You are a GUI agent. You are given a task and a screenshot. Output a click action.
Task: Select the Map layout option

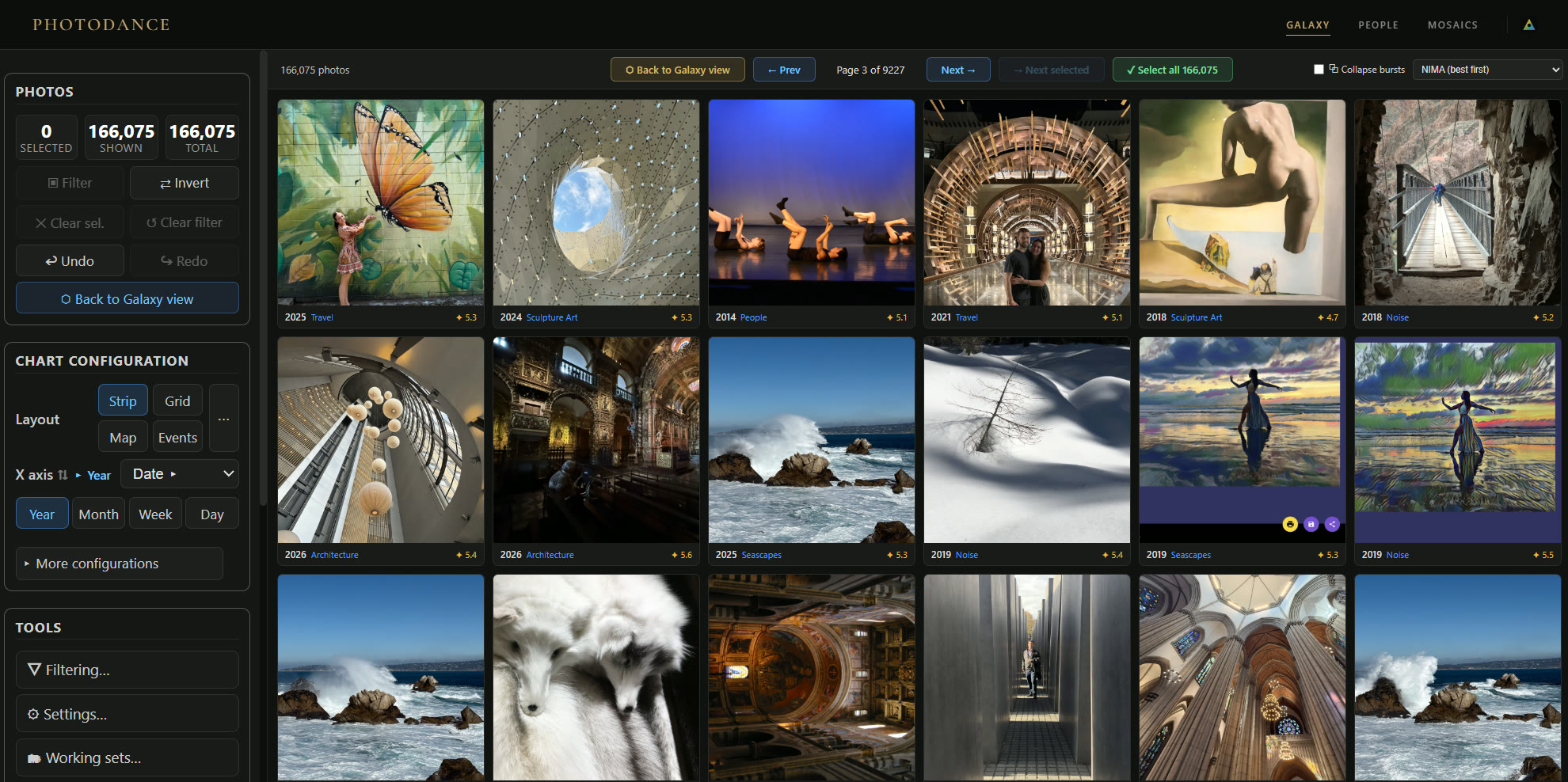123,438
